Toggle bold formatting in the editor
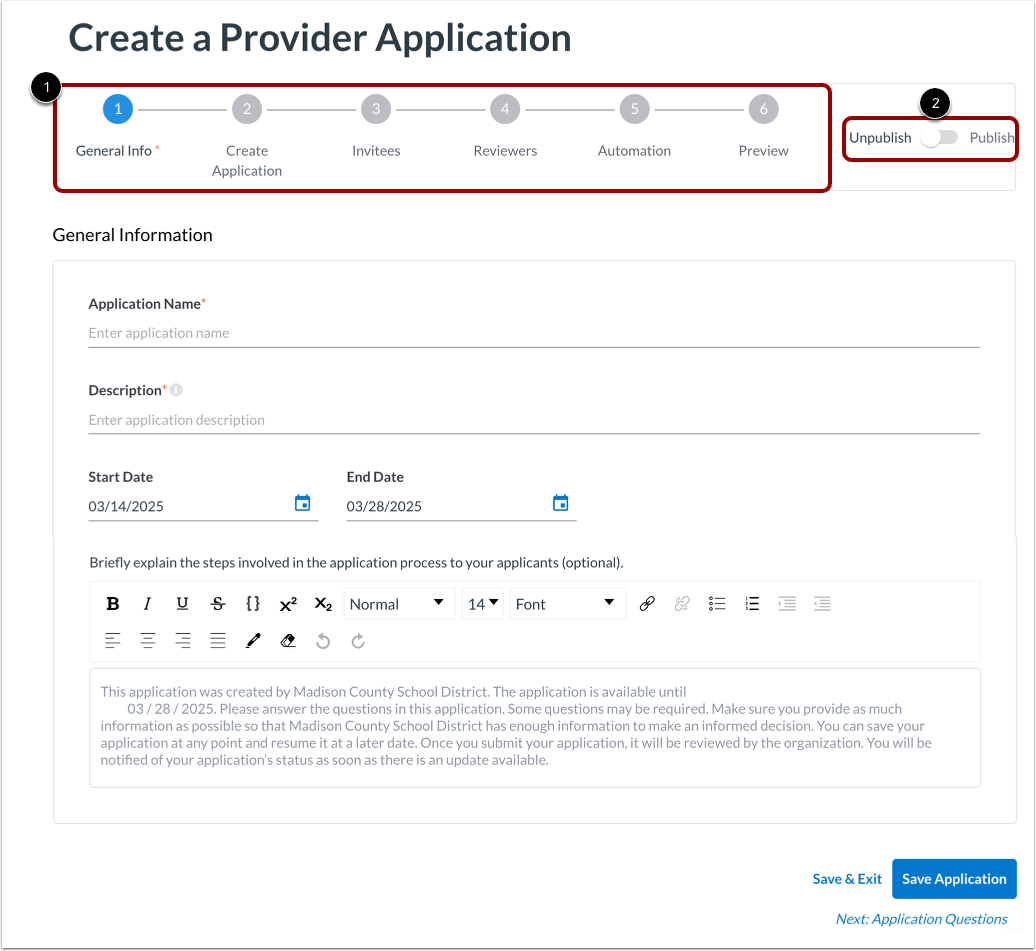Image resolution: width=1036 pixels, height=951 pixels. click(113, 603)
